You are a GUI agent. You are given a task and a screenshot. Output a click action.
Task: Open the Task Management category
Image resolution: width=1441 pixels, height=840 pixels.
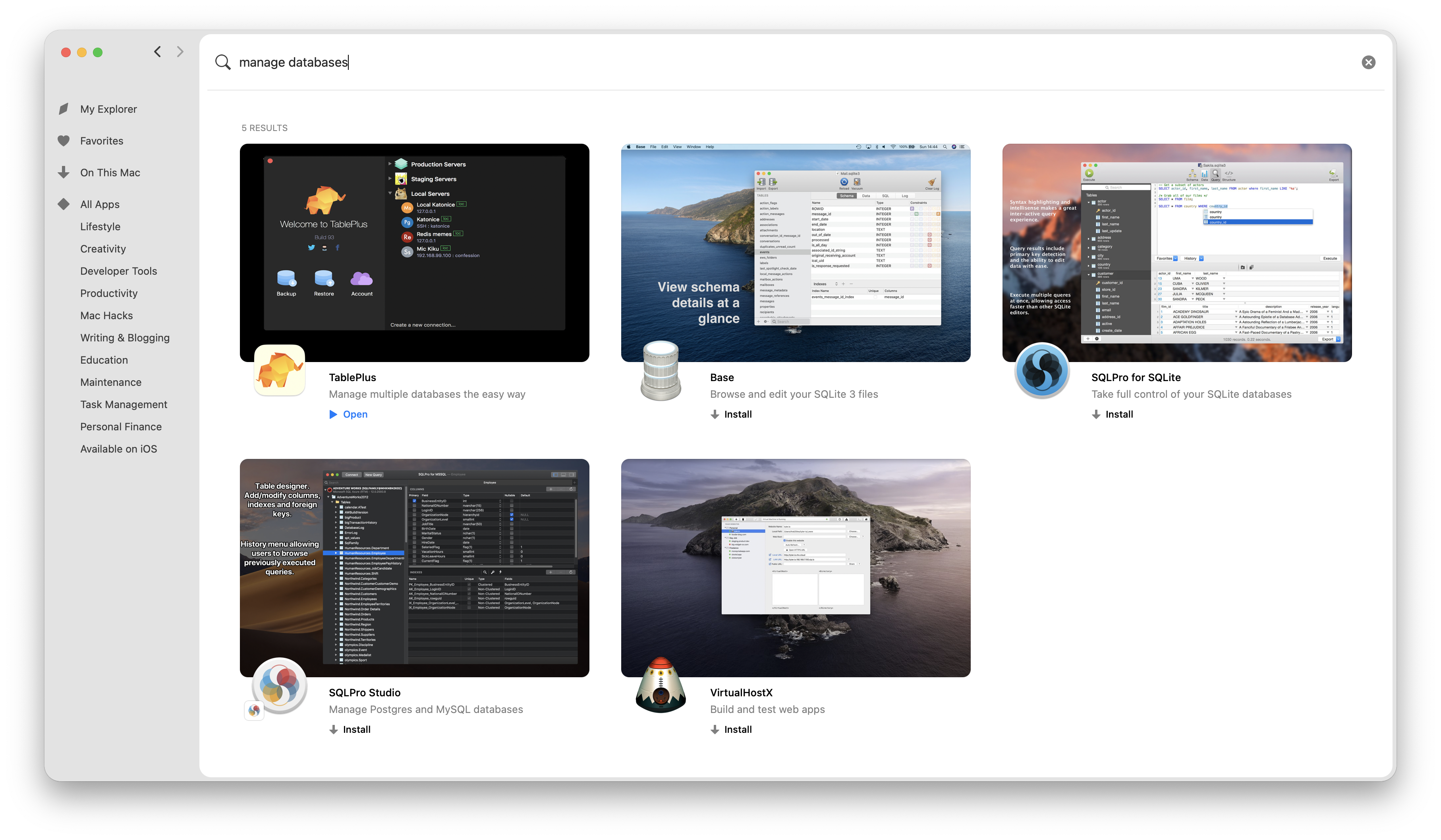pos(124,405)
